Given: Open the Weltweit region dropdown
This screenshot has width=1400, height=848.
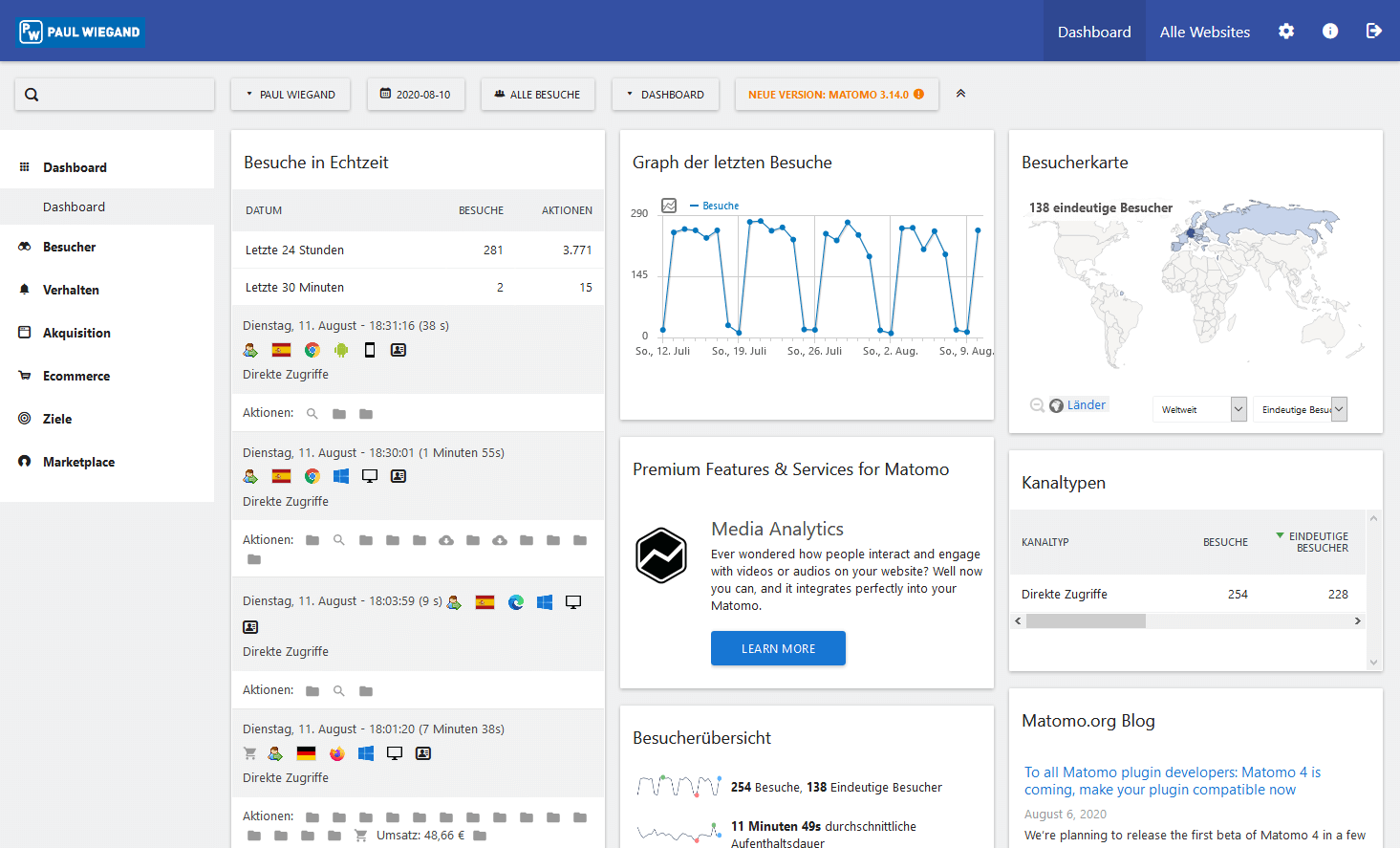Looking at the screenshot, I should click(x=1199, y=409).
